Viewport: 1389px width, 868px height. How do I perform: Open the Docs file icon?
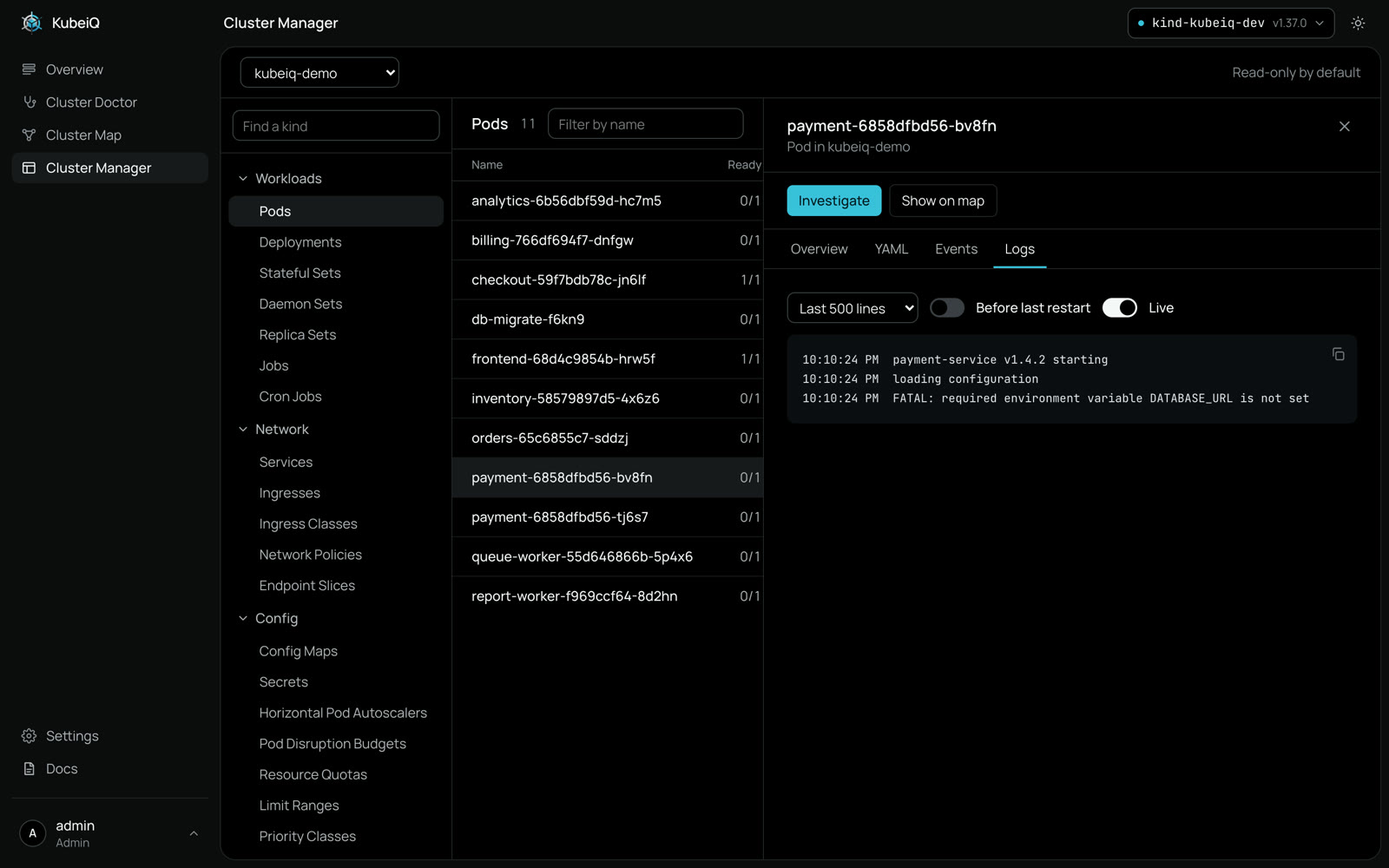[x=29, y=769]
